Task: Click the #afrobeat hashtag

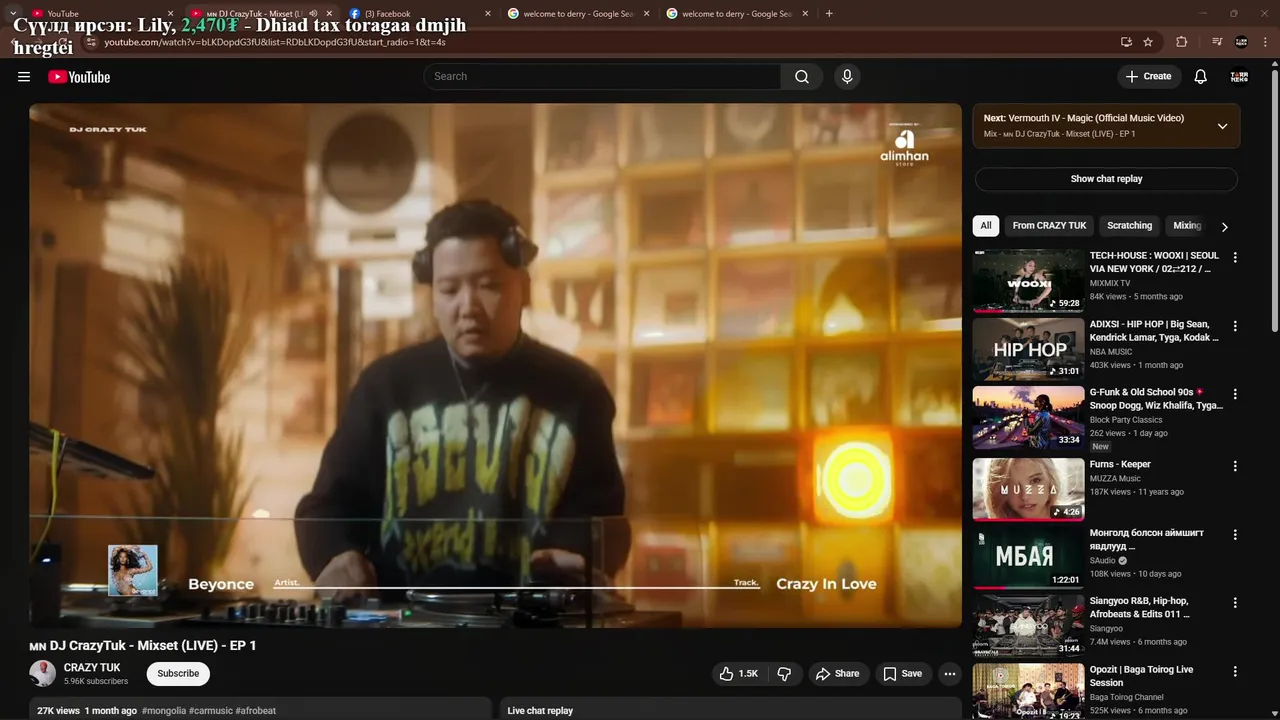Action: click(256, 711)
